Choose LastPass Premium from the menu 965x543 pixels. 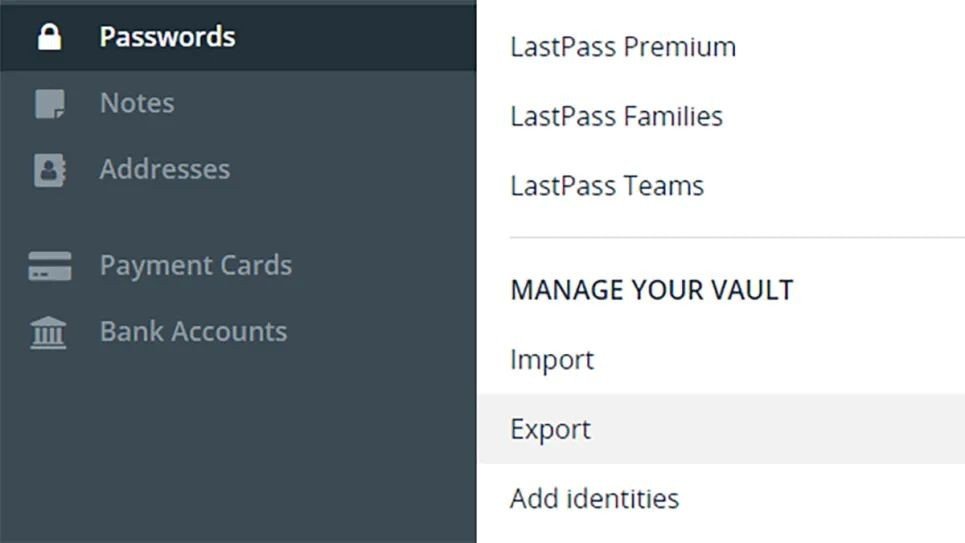tap(623, 47)
